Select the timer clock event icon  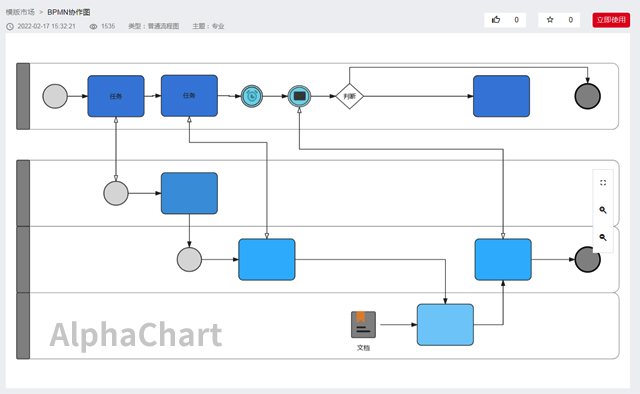252,96
